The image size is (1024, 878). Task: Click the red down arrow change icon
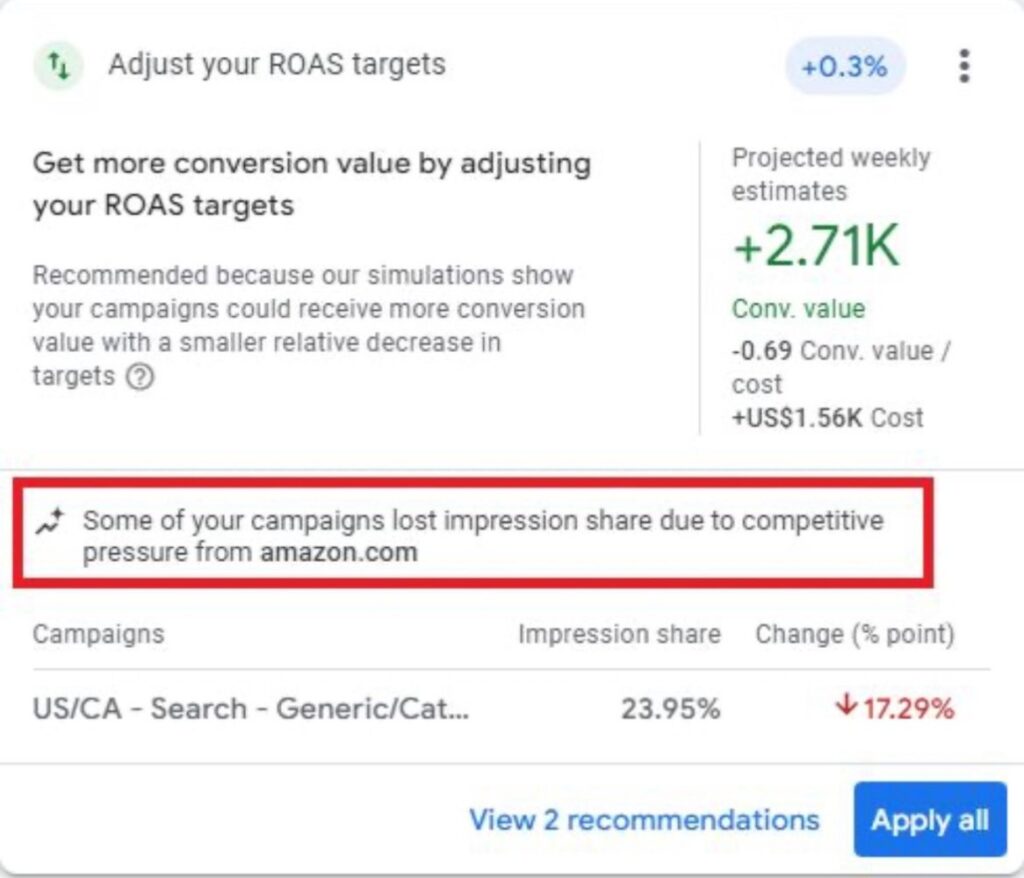(x=846, y=706)
